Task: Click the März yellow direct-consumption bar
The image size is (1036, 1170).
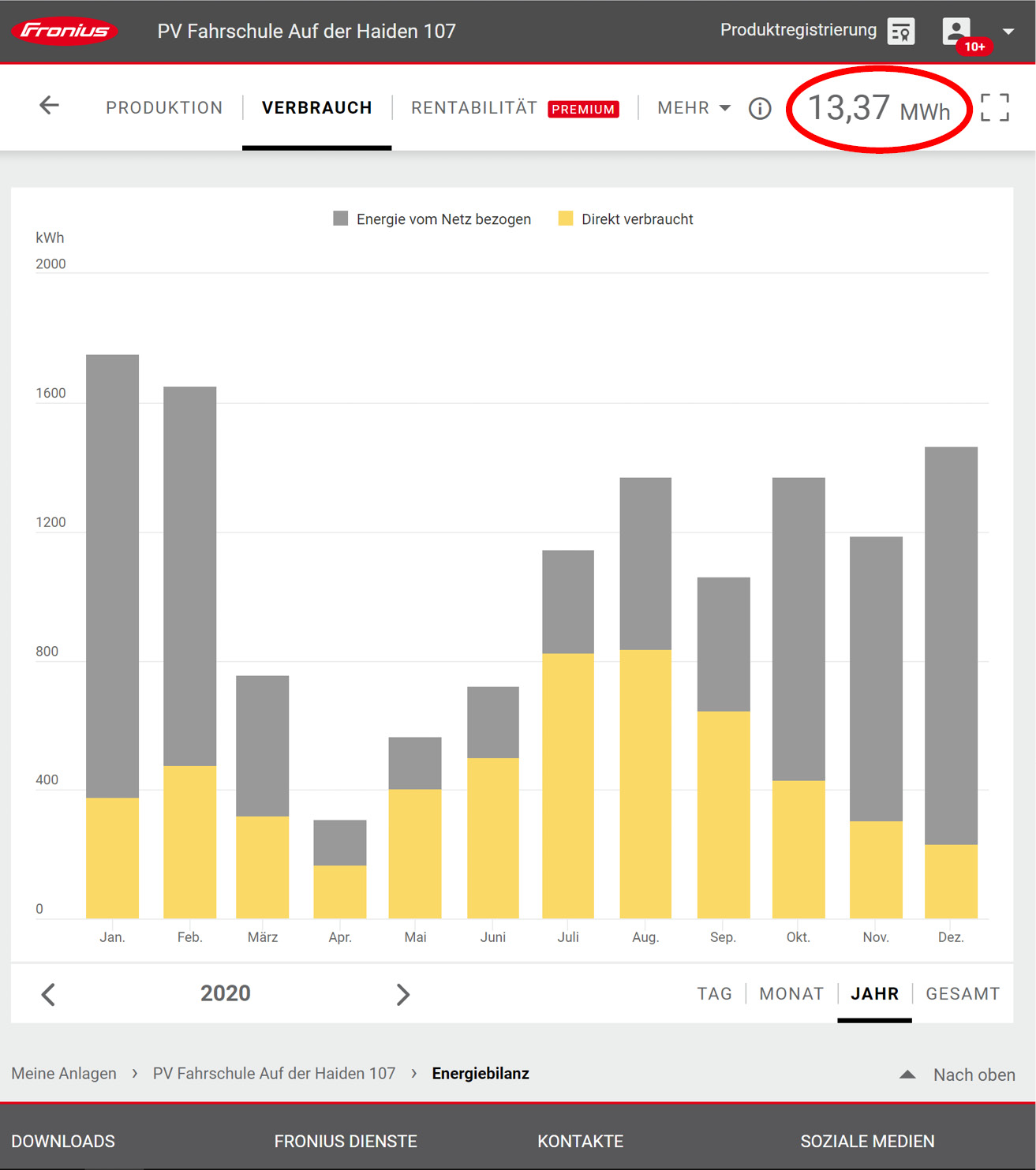Action: click(x=262, y=867)
